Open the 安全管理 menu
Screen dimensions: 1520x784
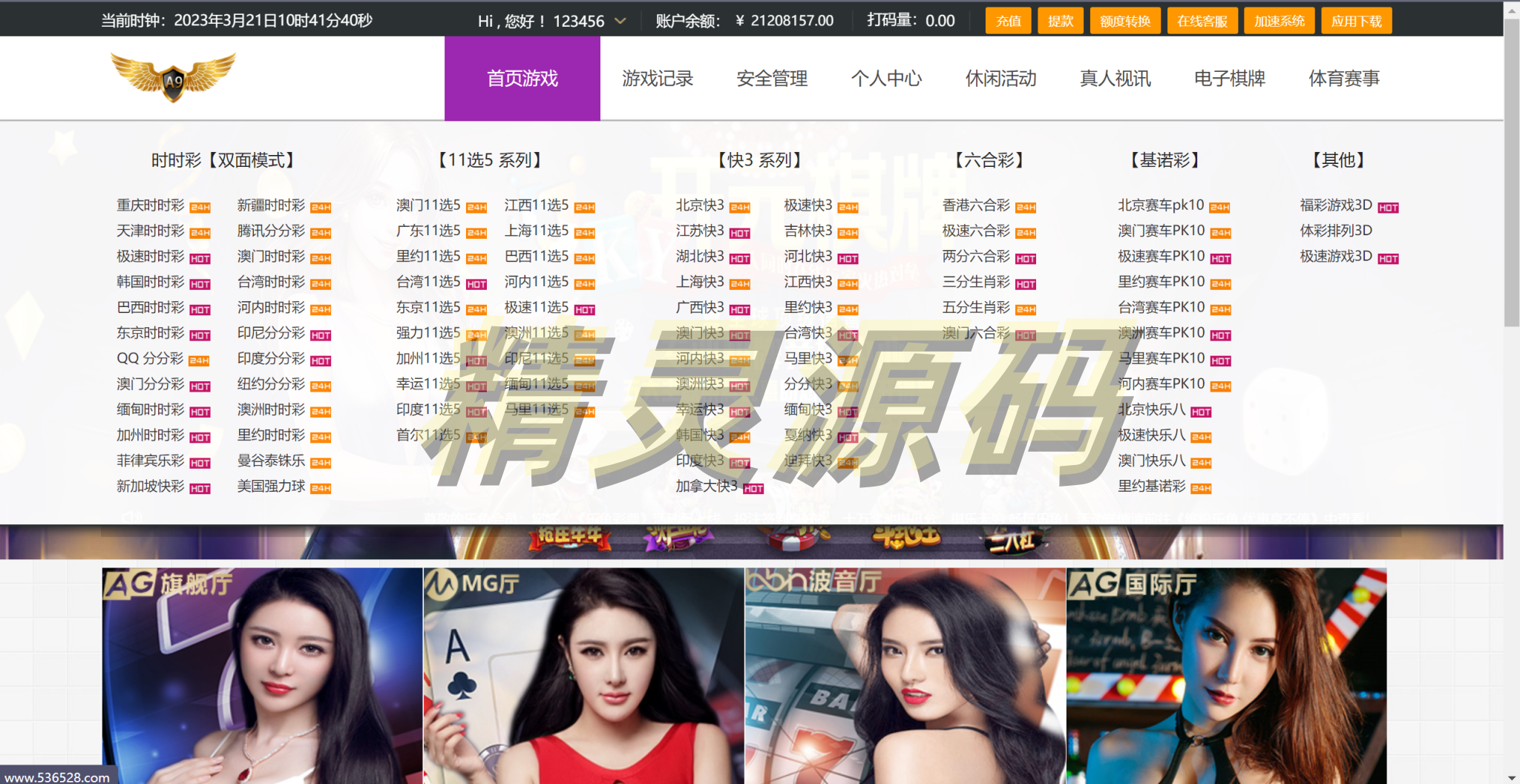(772, 78)
